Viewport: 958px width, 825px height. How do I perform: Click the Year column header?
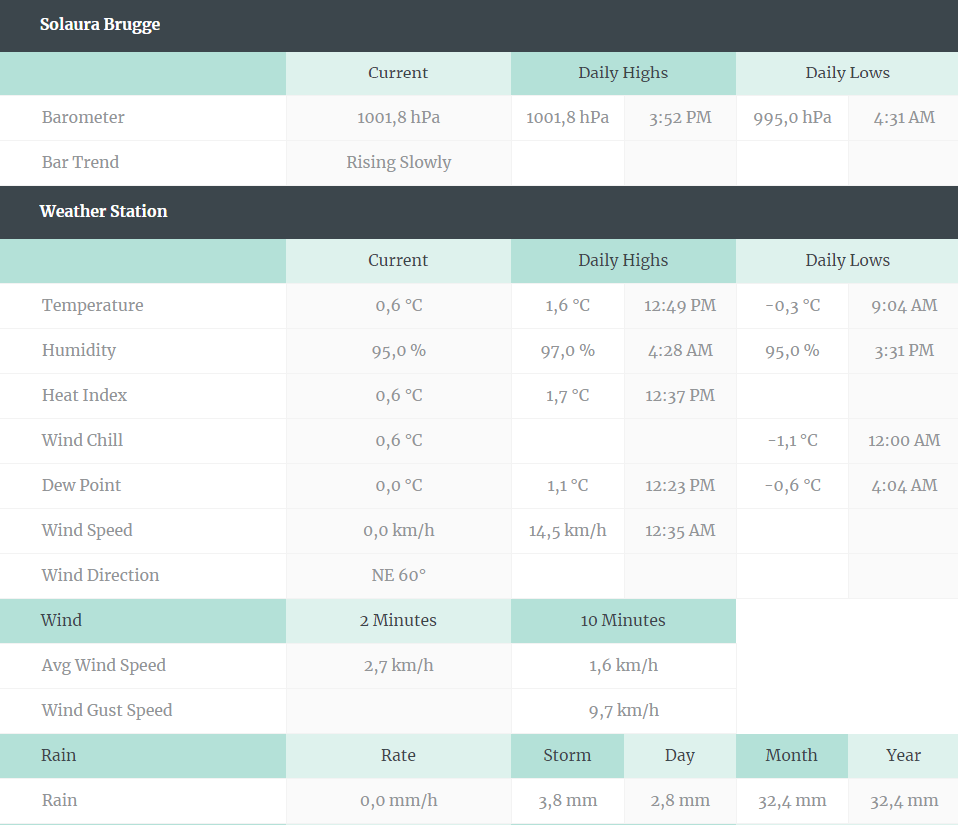[904, 756]
